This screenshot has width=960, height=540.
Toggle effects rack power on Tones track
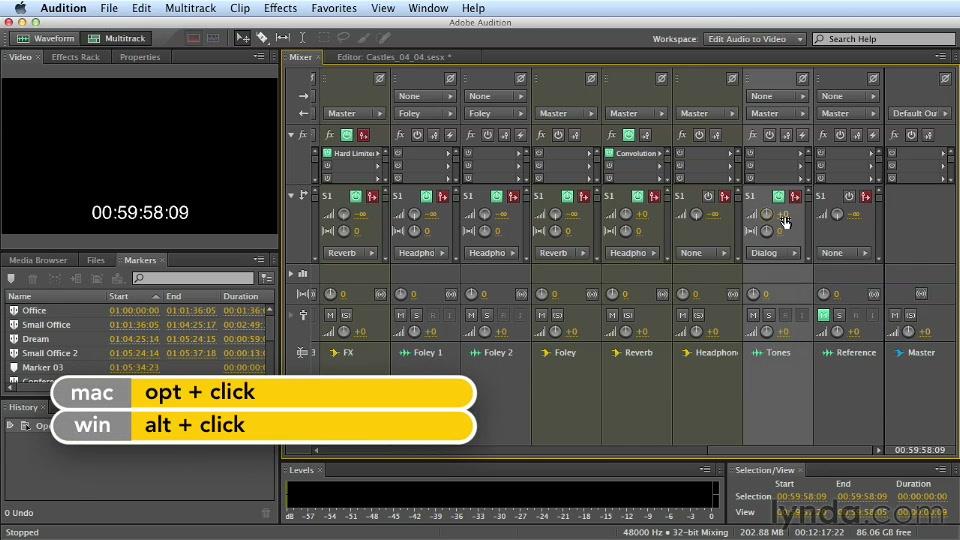[770, 135]
